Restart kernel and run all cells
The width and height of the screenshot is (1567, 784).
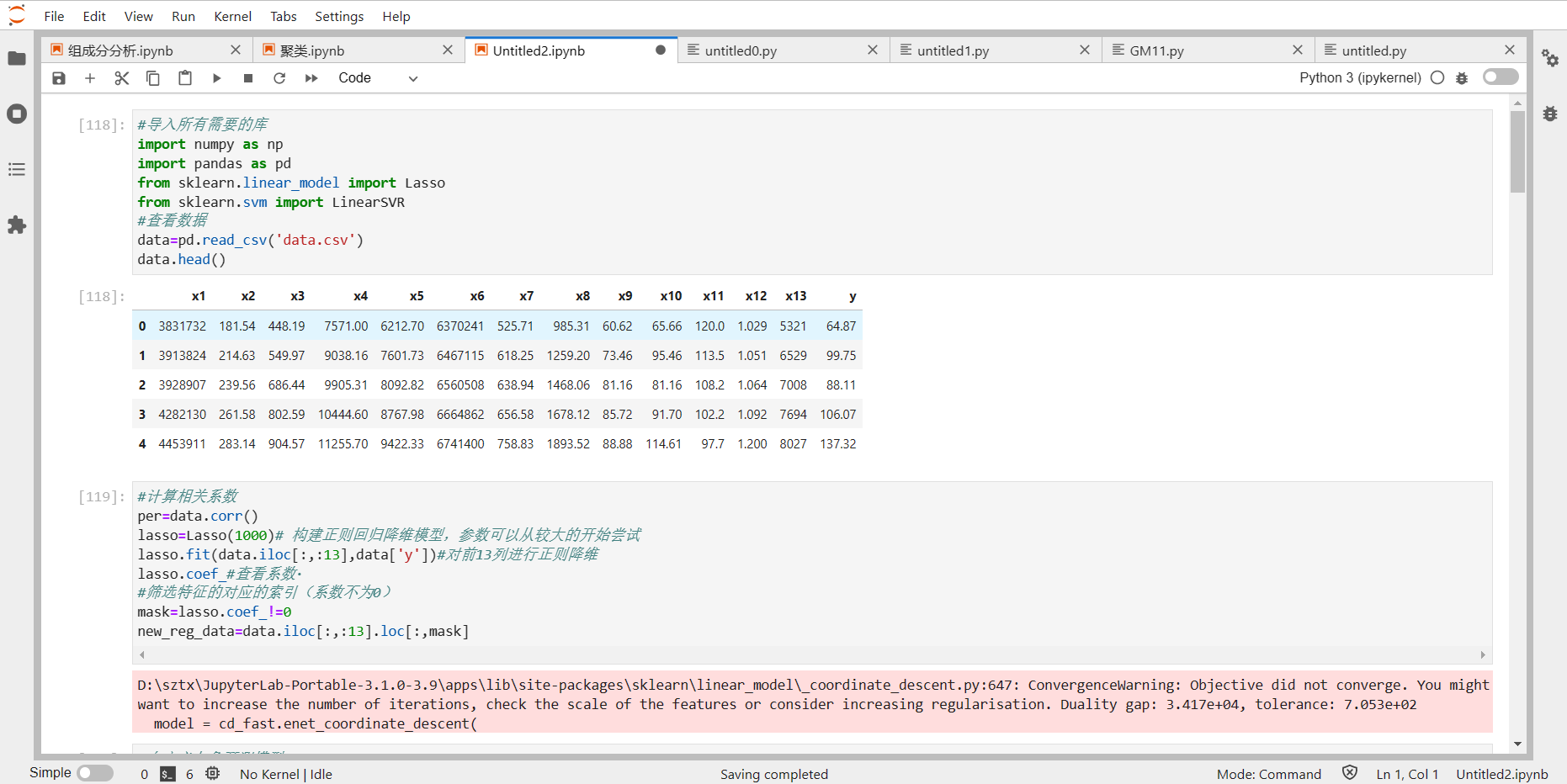tap(311, 78)
